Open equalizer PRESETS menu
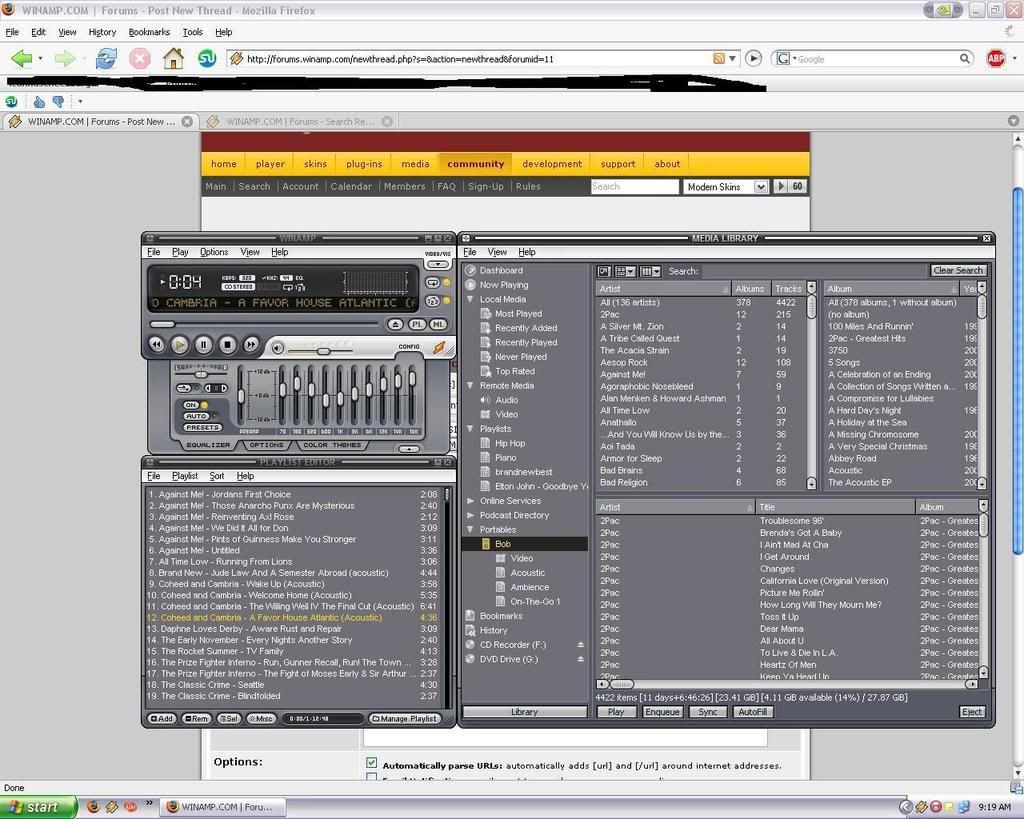Viewport: 1024px width, 819px height. (202, 428)
